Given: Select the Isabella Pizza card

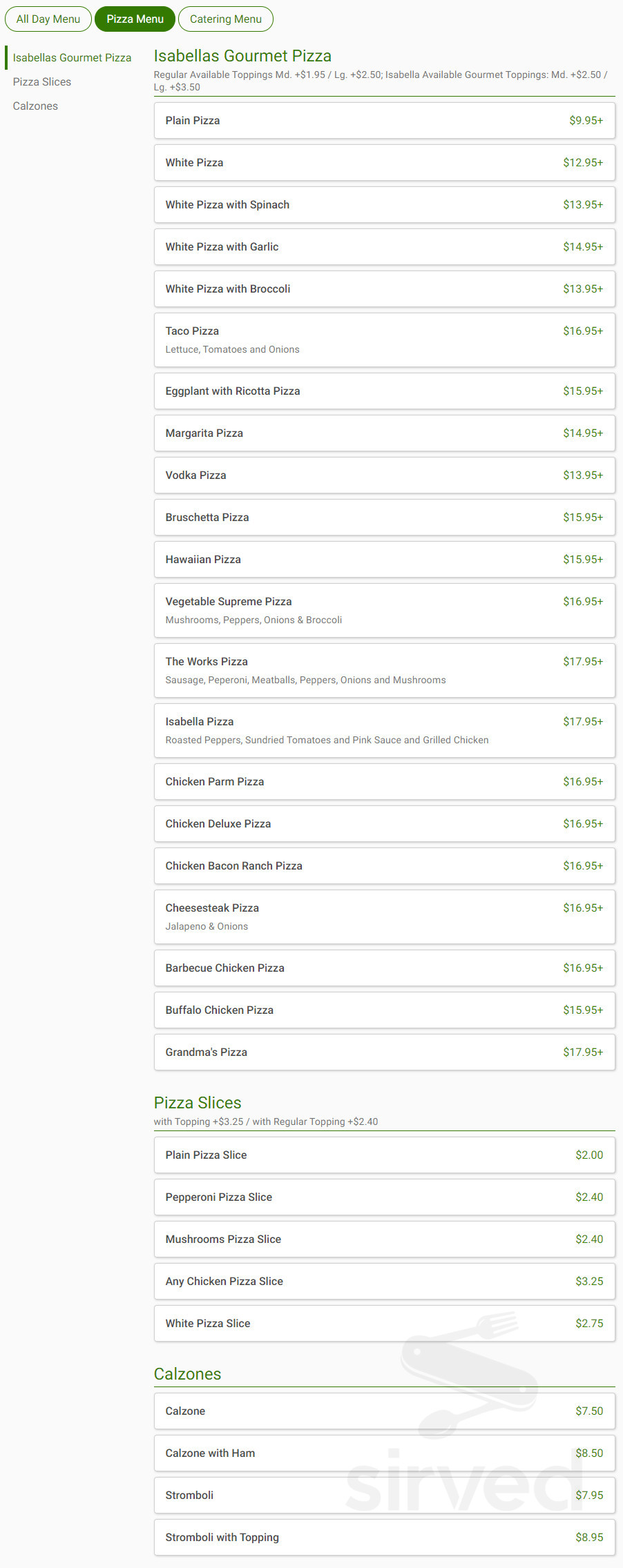Looking at the screenshot, I should click(384, 729).
